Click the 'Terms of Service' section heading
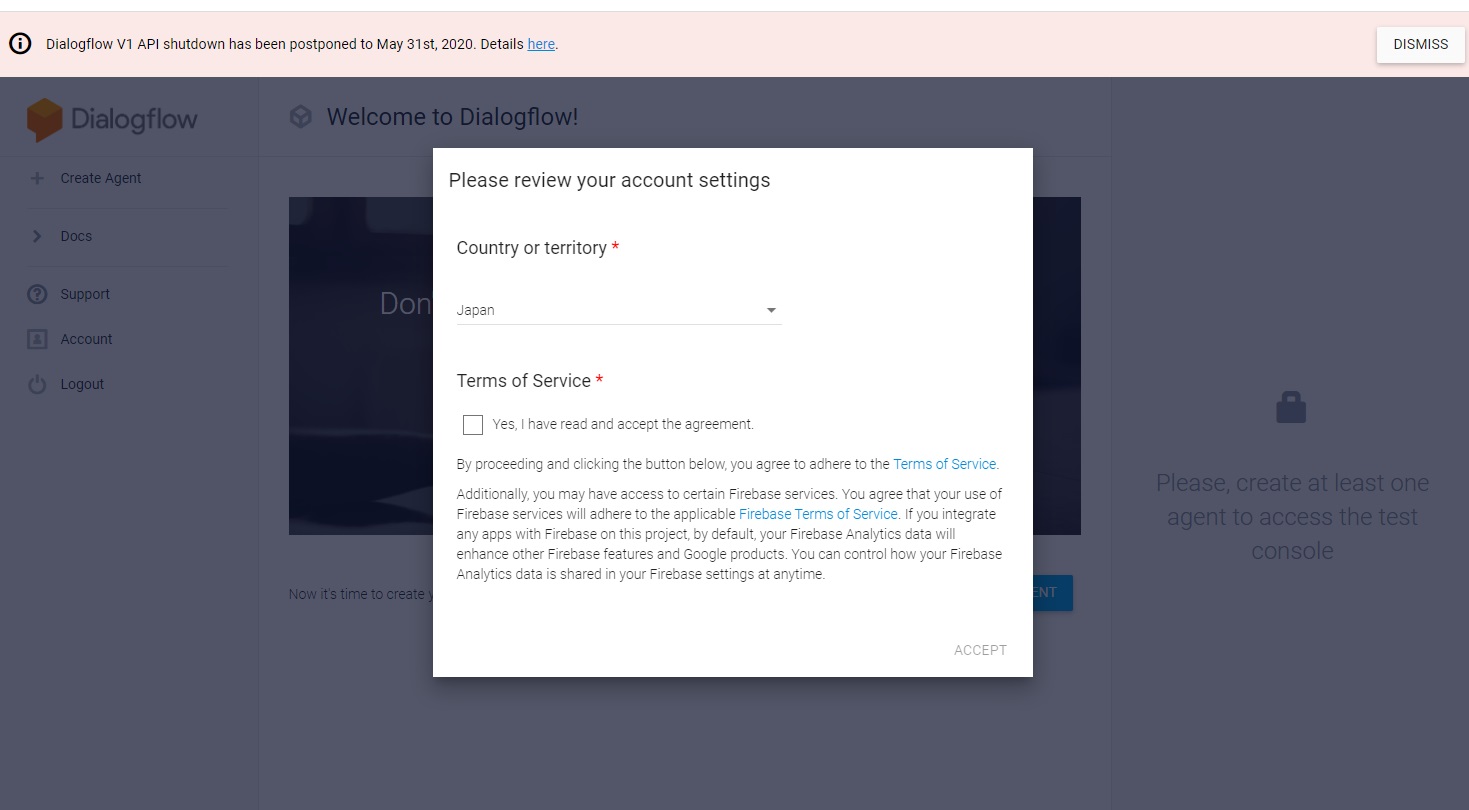 [523, 381]
